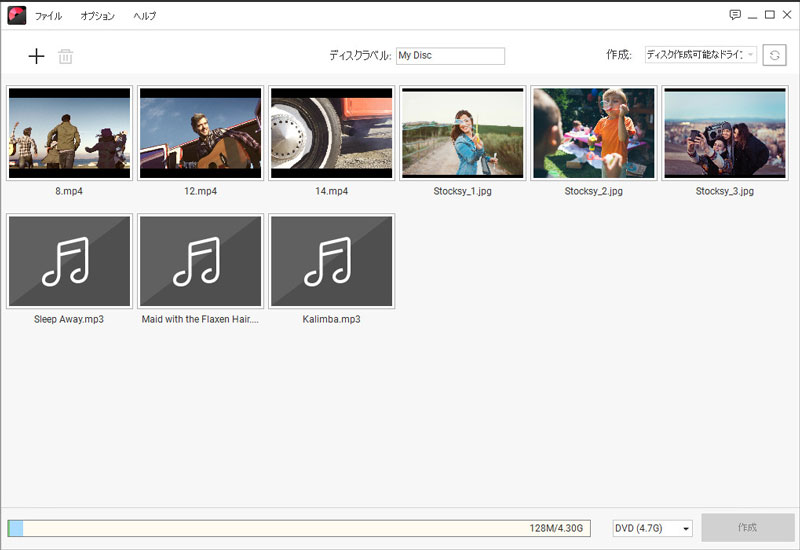The image size is (800, 550).
Task: Click the Stocksy_3.jpg file name label
Action: 725,191
